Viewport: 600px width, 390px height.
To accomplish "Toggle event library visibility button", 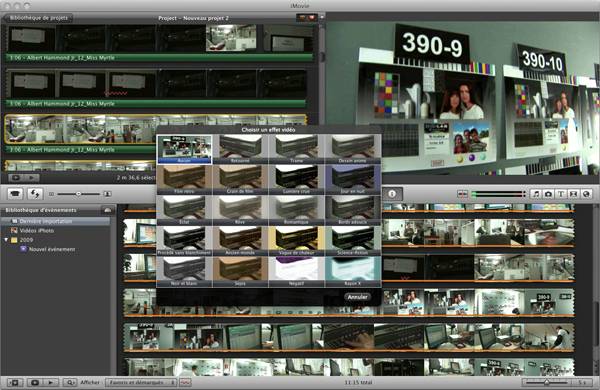I will click(15, 382).
